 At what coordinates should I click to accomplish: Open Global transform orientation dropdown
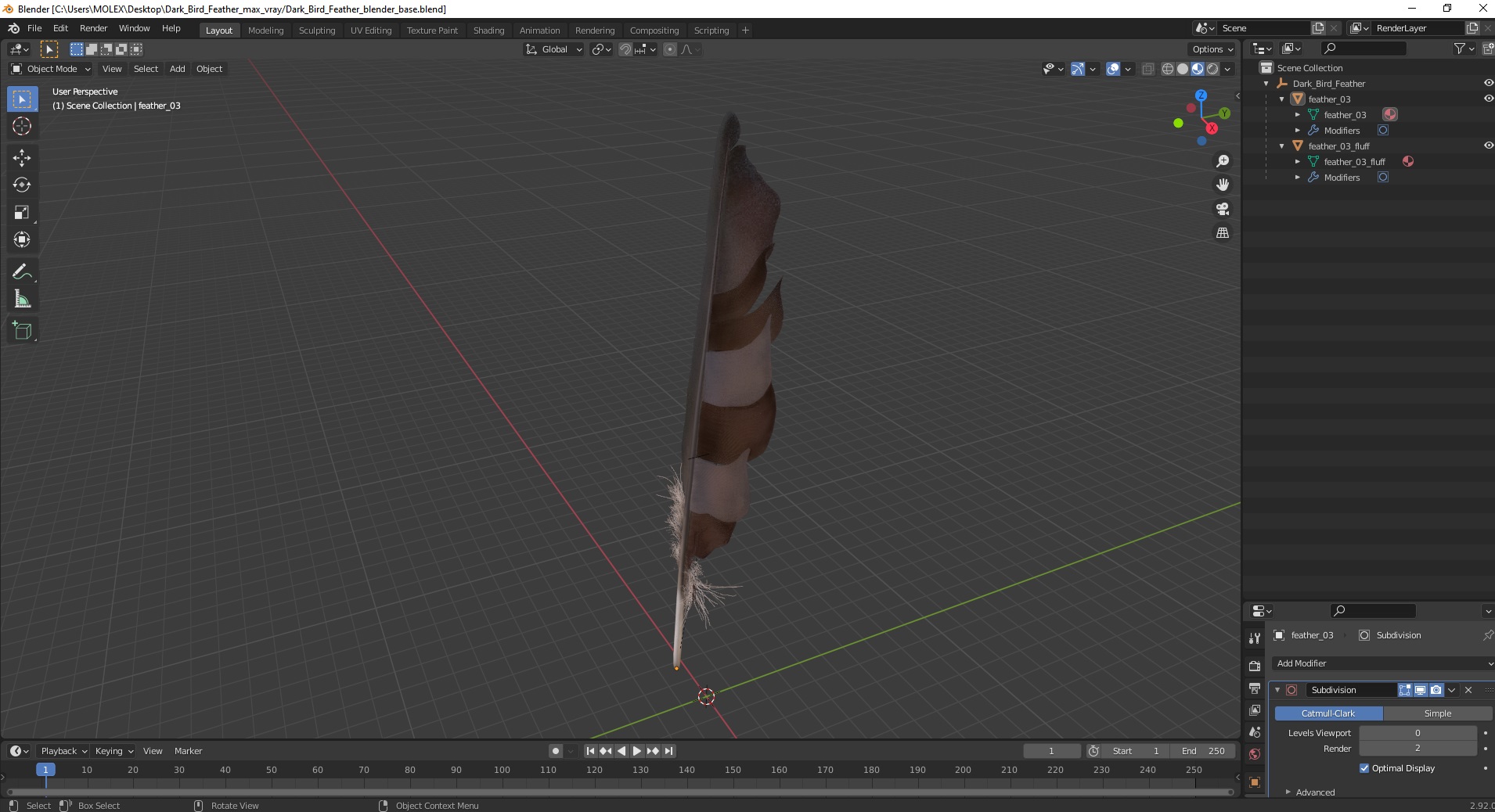click(553, 49)
